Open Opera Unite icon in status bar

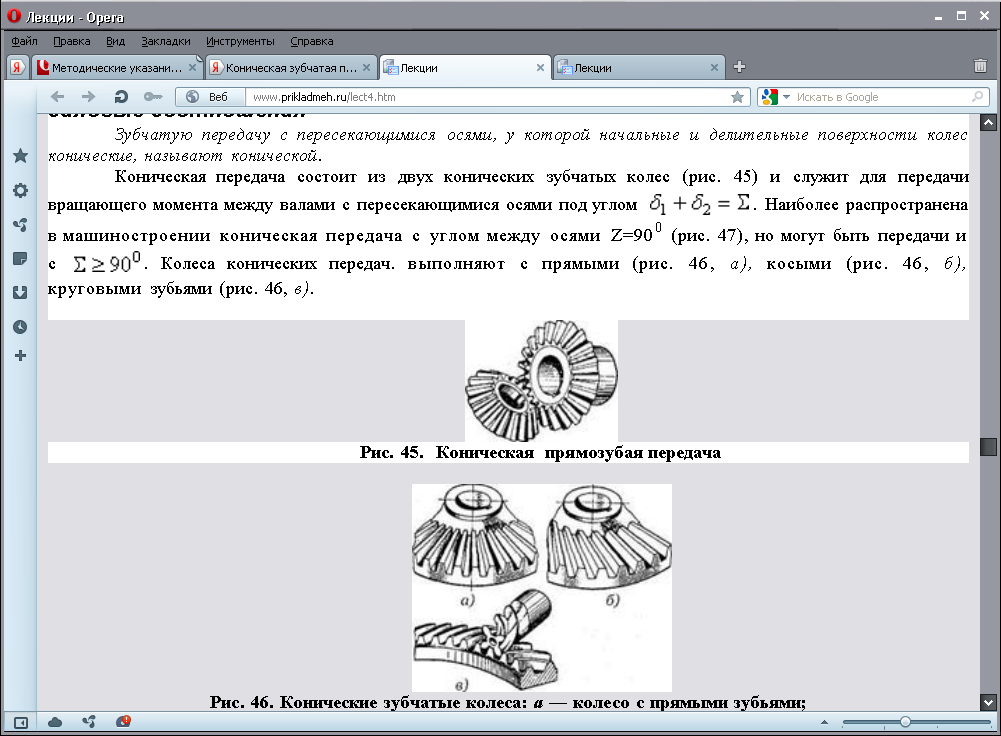coord(89,722)
